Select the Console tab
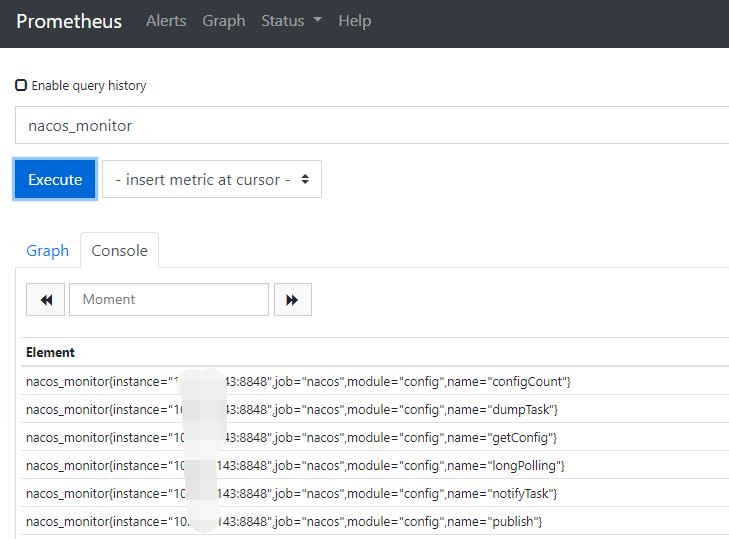 point(119,251)
